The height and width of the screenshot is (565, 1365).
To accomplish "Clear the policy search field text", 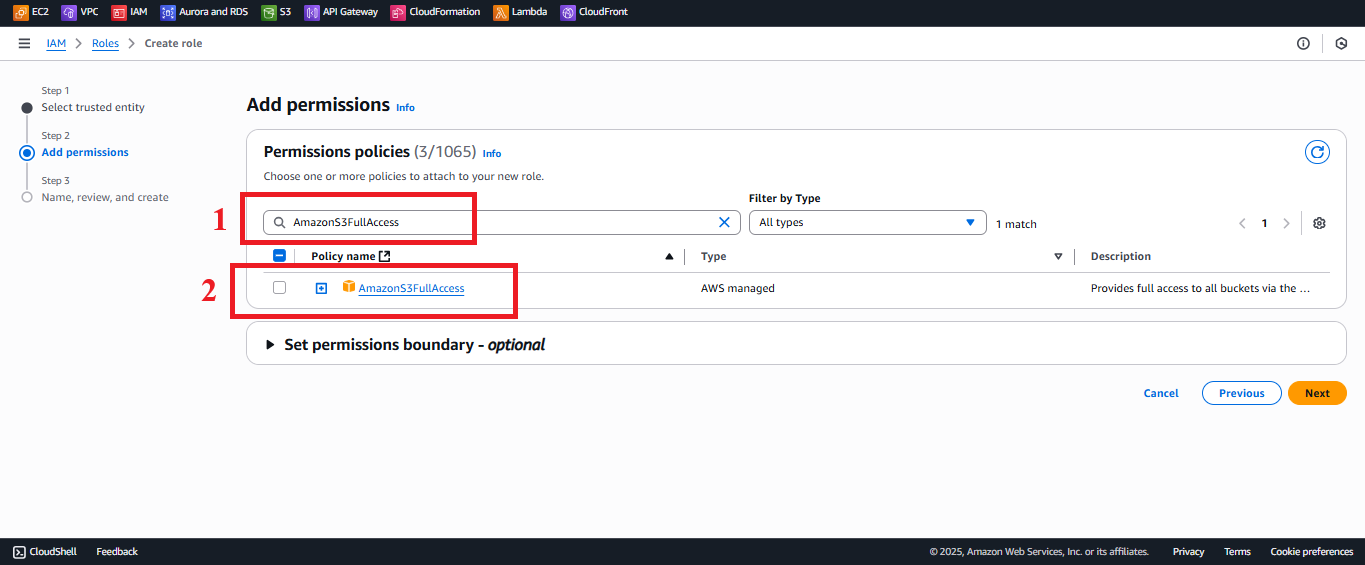I will point(725,223).
